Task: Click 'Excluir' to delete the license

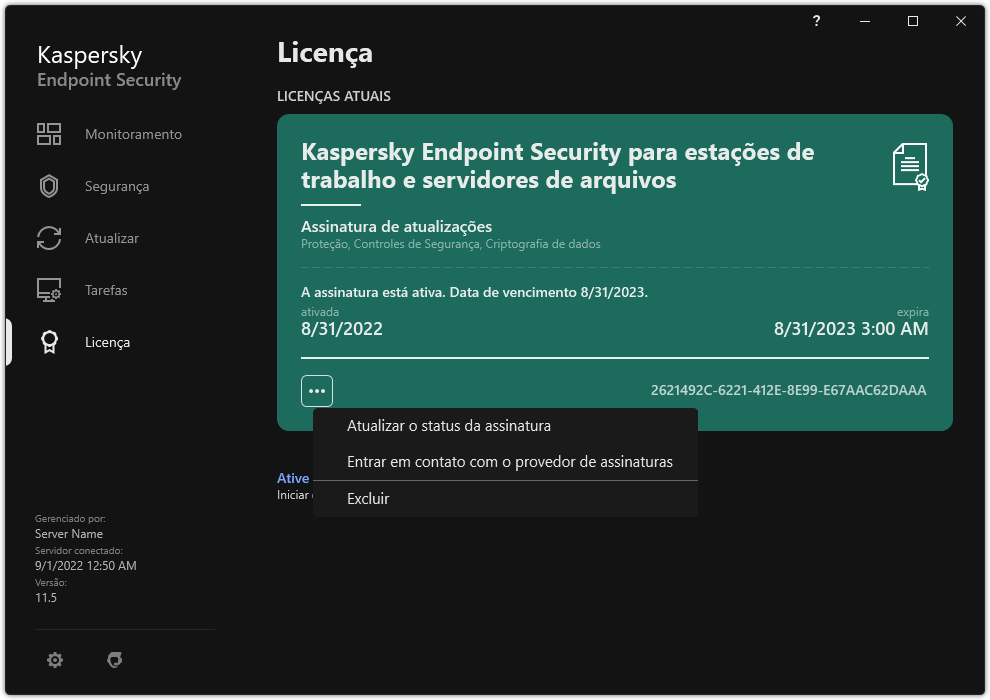Action: (x=368, y=498)
